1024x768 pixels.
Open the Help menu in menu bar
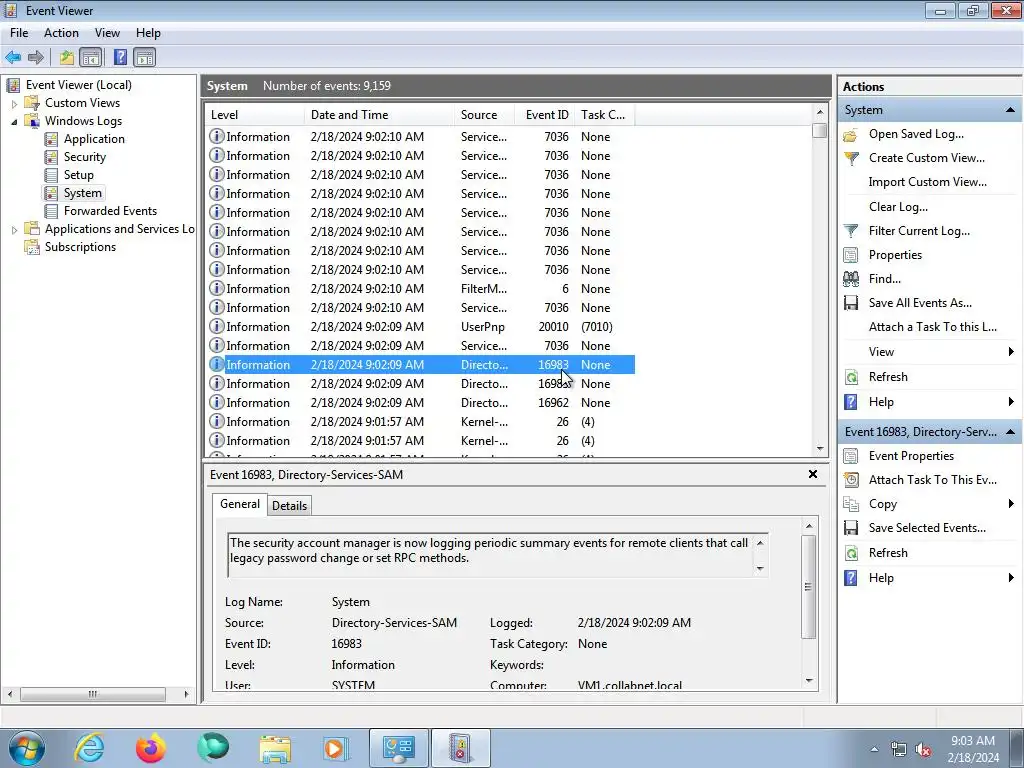click(148, 33)
